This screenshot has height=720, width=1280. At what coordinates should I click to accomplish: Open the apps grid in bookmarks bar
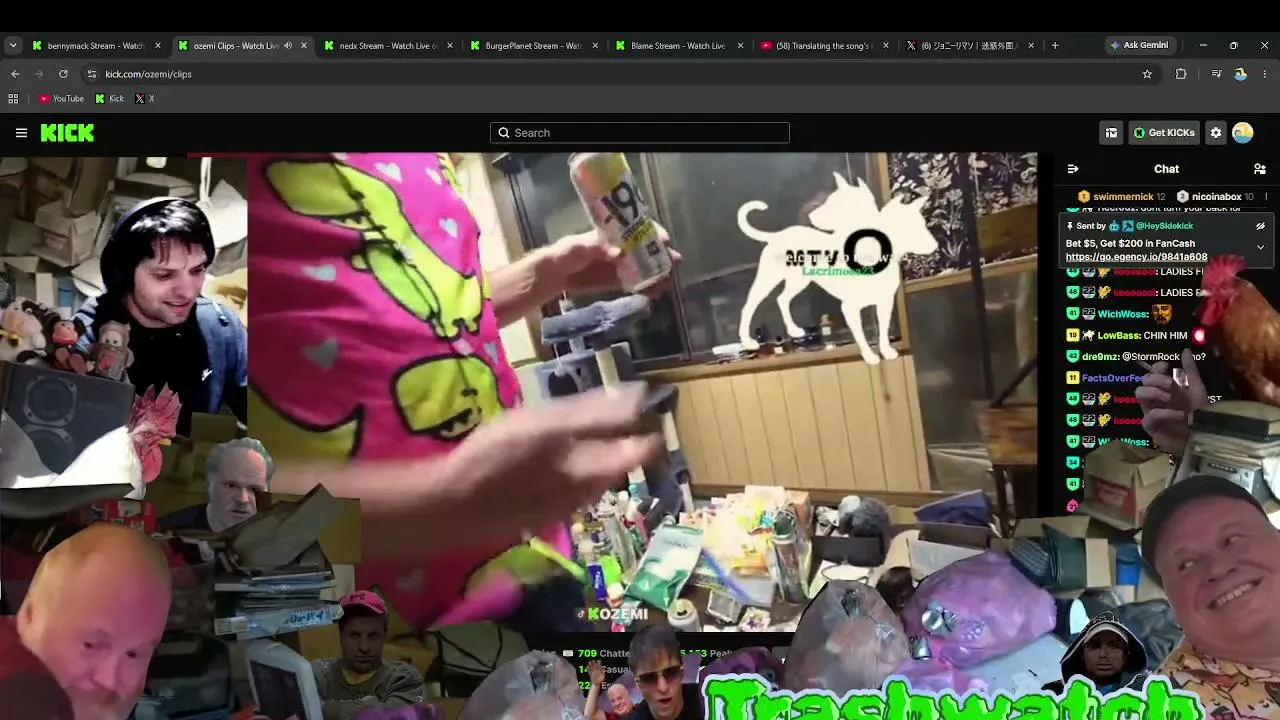click(13, 99)
